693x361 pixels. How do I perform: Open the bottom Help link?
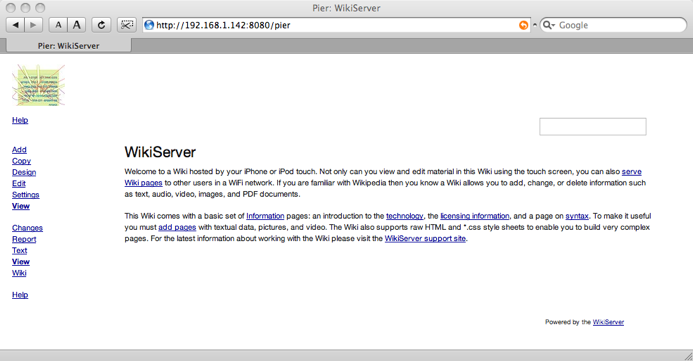click(x=20, y=295)
